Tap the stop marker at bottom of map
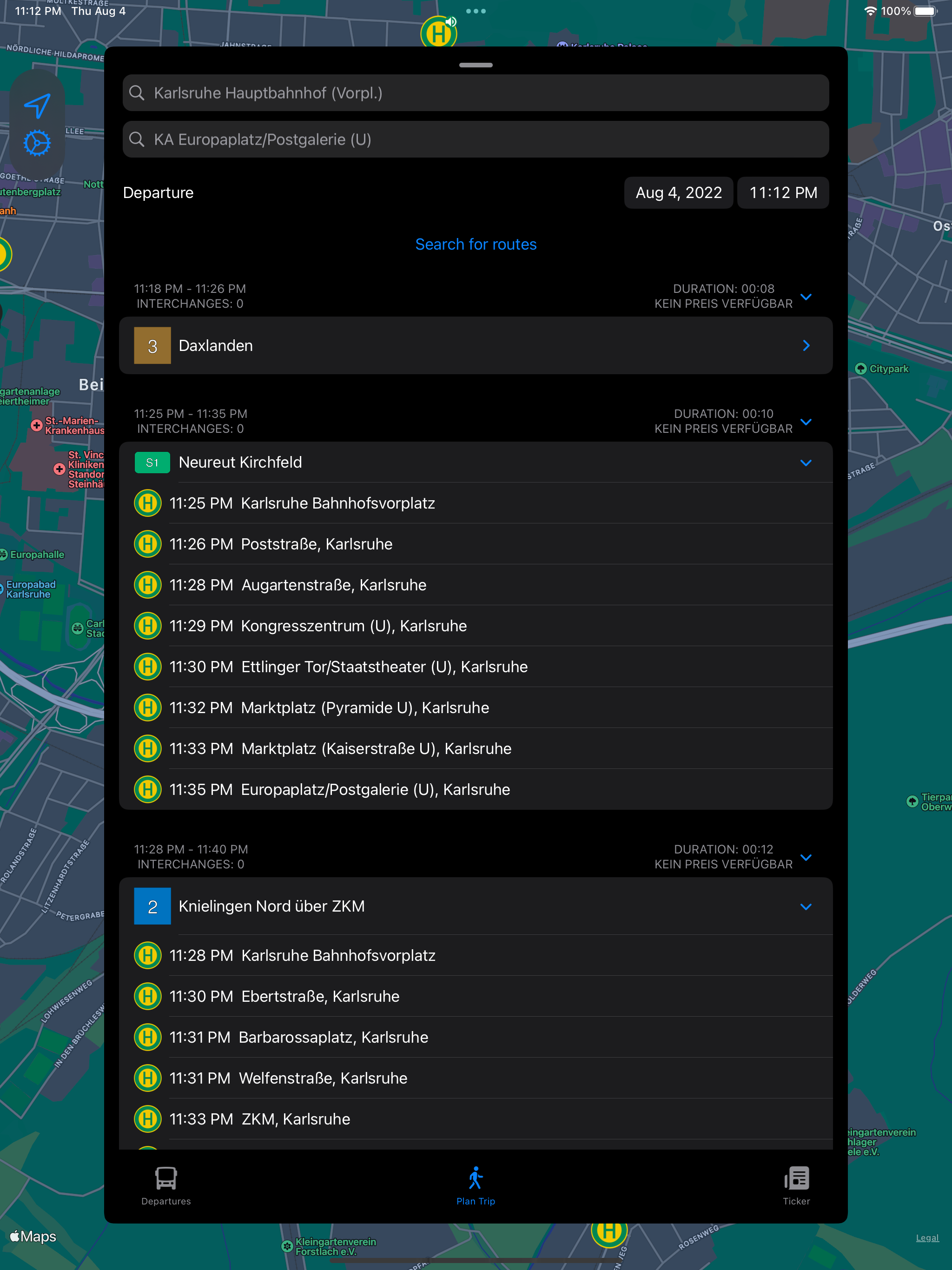Screen dimensions: 952x1270 [x=609, y=1233]
